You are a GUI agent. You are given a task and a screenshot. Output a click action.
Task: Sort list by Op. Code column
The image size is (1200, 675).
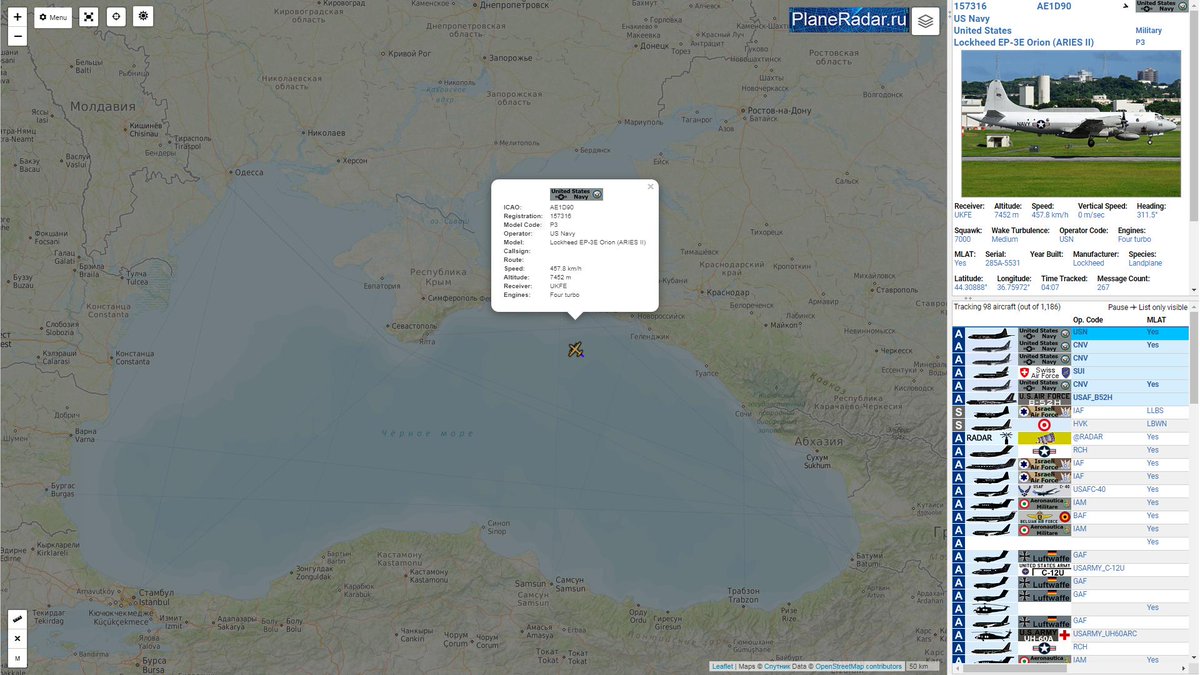coord(1087,320)
